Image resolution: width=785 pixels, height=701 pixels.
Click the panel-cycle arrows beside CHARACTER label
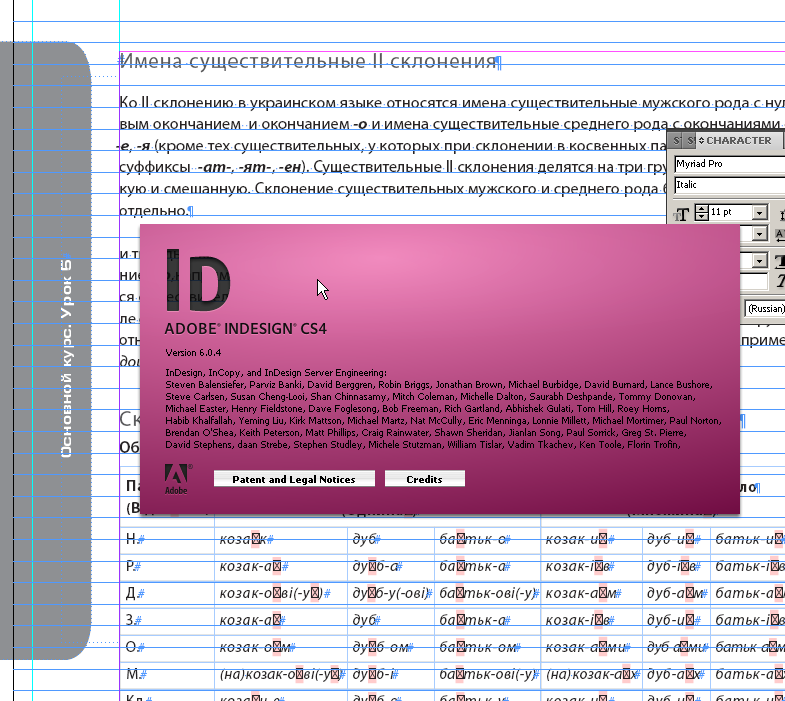coord(701,141)
